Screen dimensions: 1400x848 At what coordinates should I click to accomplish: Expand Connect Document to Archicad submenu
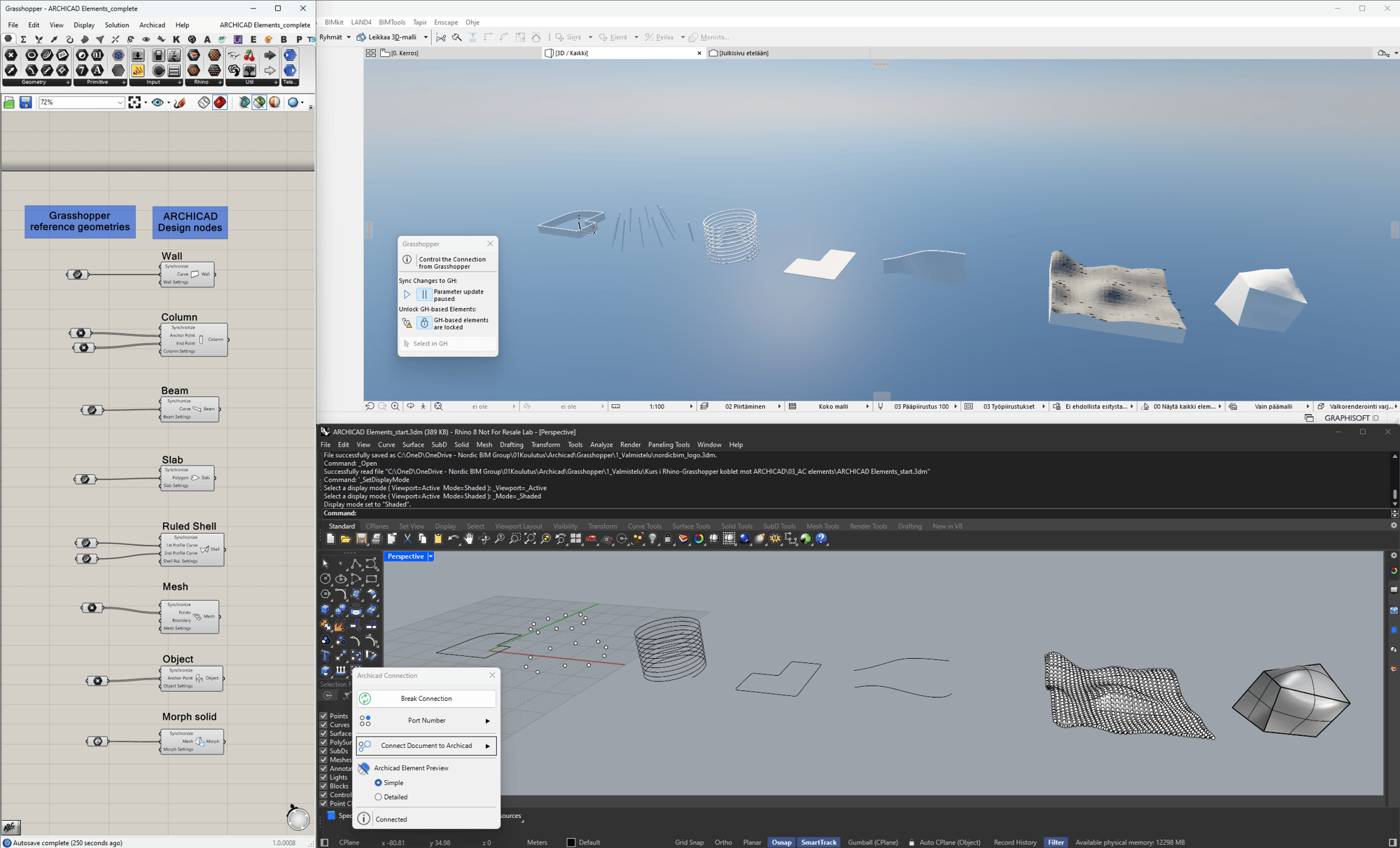coord(487,746)
